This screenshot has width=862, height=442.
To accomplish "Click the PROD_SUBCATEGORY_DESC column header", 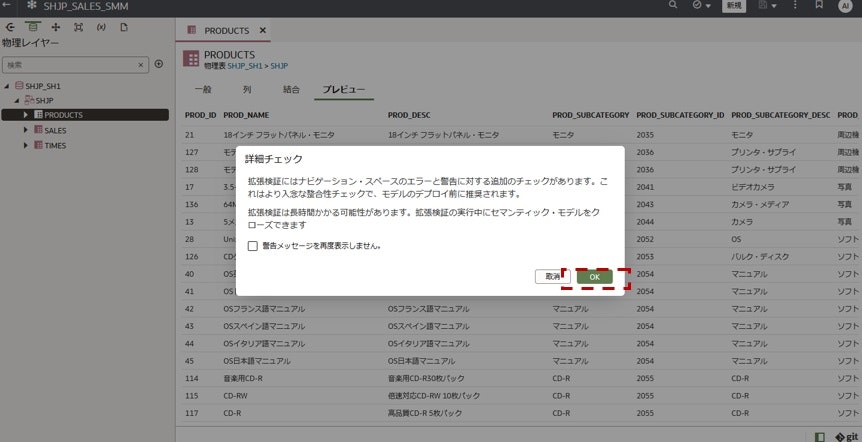I will 781,115.
